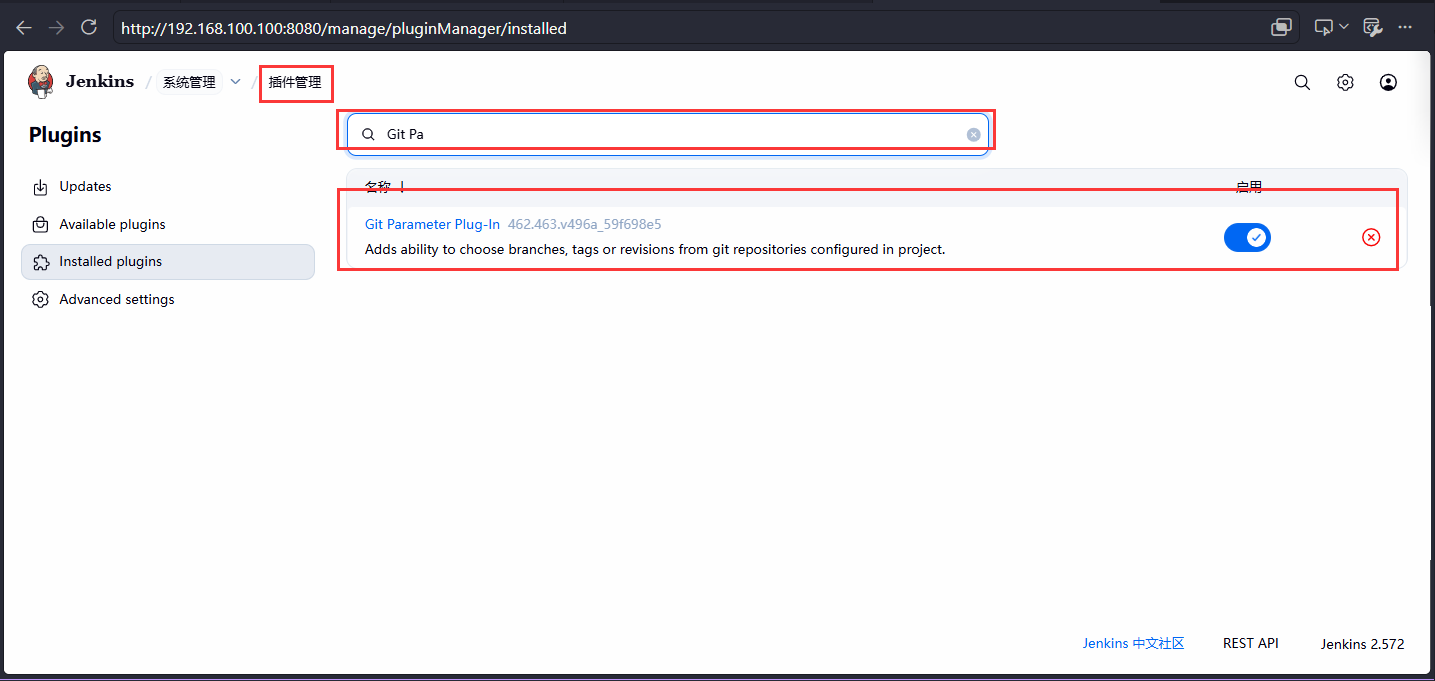This screenshot has width=1435, height=681.
Task: Click the 启用 column header
Action: 1249,187
